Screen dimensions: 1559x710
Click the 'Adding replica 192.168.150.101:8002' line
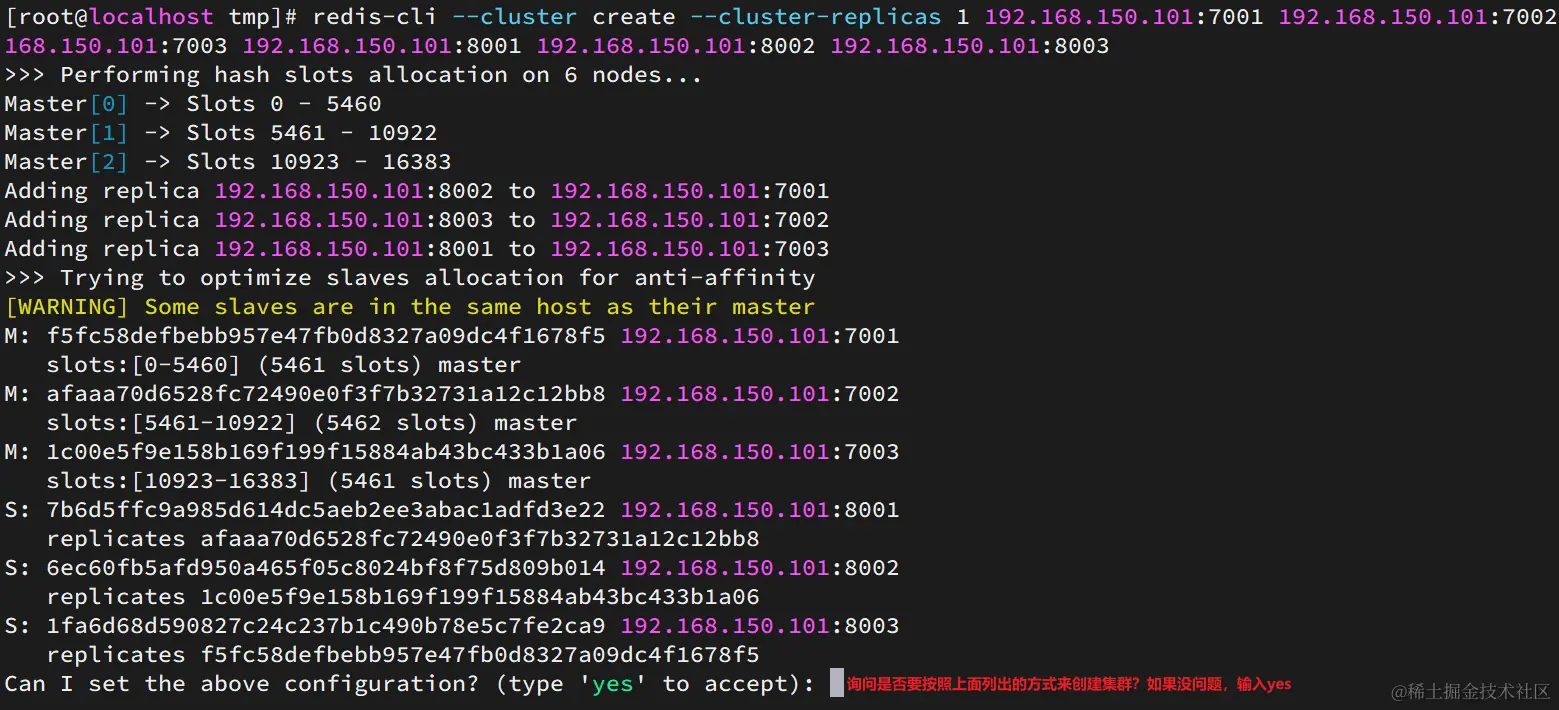pos(417,191)
